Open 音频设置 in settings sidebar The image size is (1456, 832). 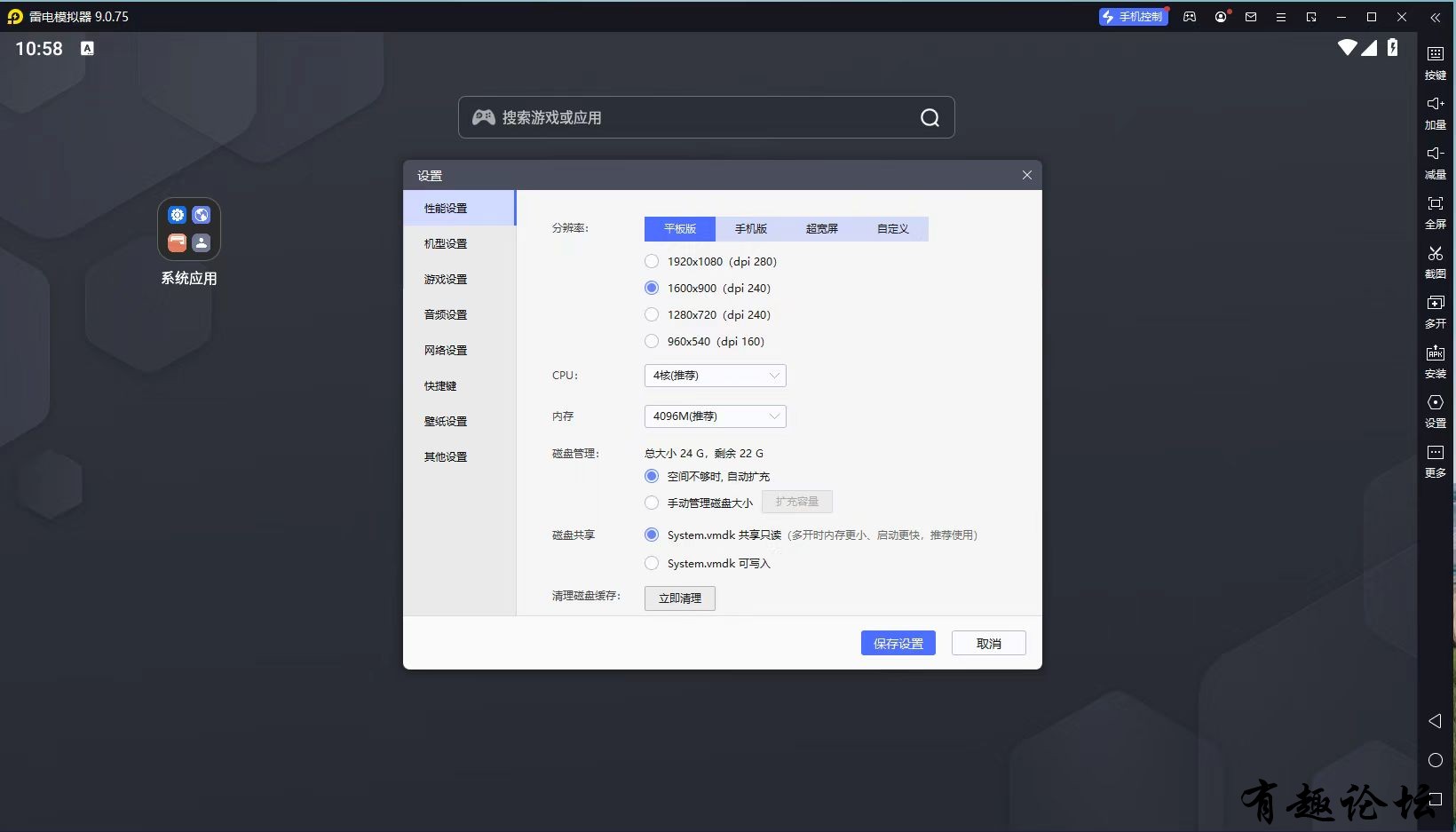pyautogui.click(x=459, y=314)
